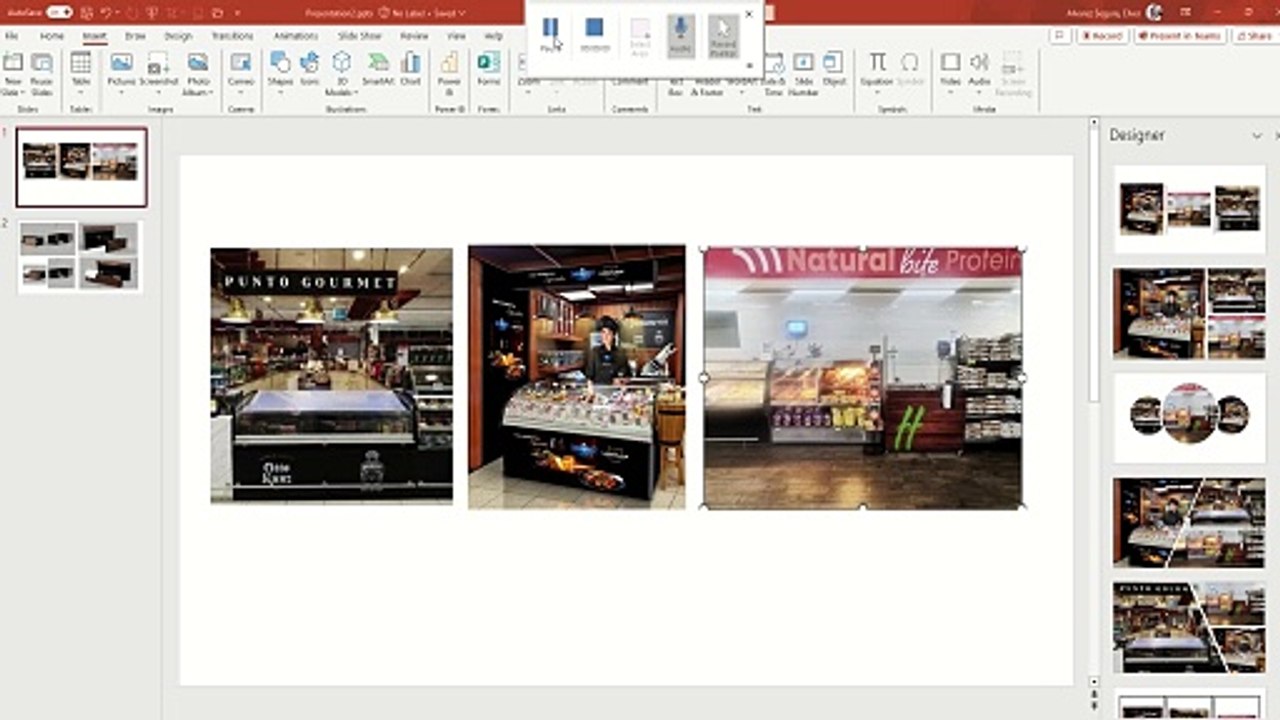Click Present in Teams

pyautogui.click(x=1181, y=36)
